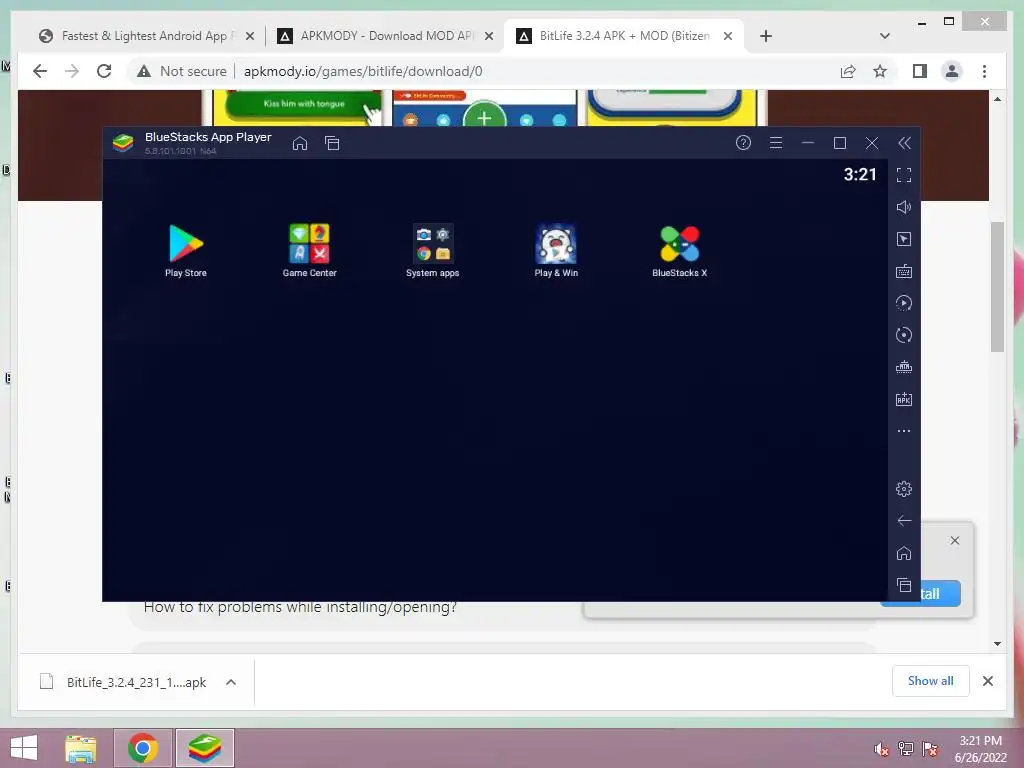
Task: Toggle BlueStacks fullscreen mode
Action: 904,175
